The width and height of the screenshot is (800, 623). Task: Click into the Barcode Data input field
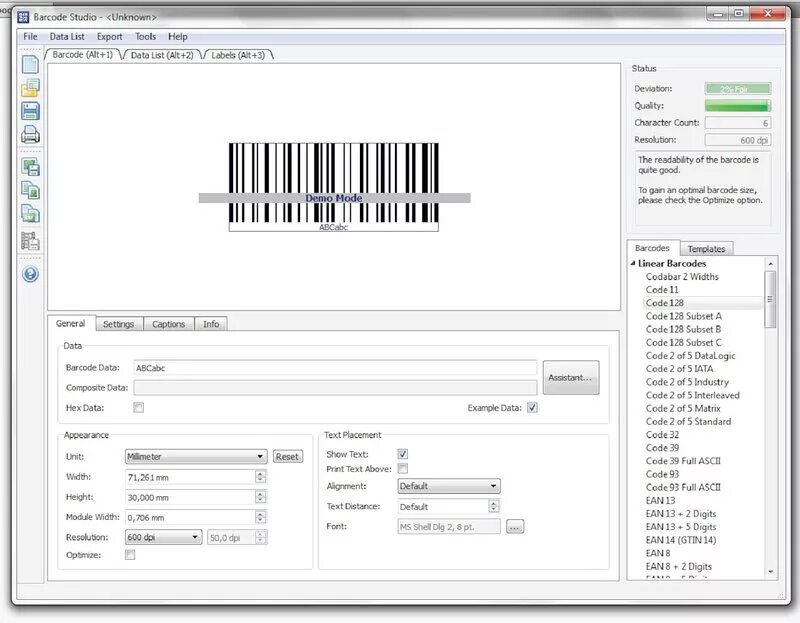[x=335, y=368]
